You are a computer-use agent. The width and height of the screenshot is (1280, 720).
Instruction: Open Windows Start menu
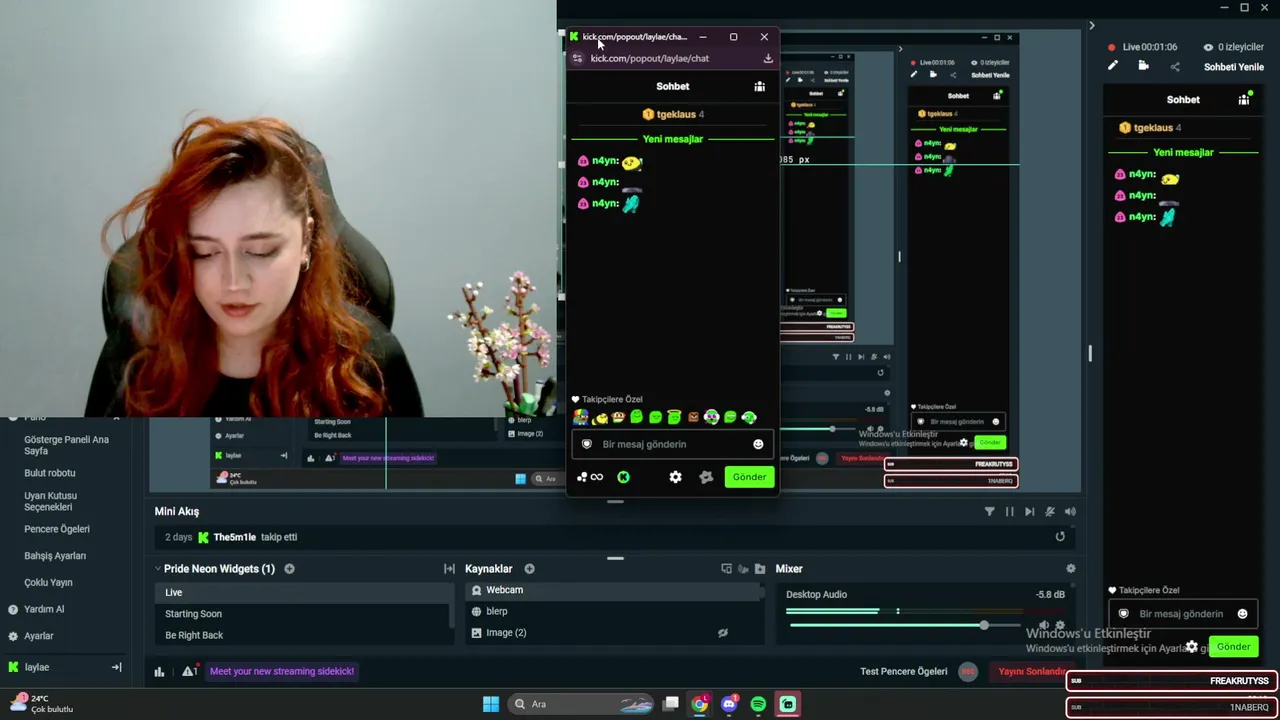pyautogui.click(x=491, y=704)
